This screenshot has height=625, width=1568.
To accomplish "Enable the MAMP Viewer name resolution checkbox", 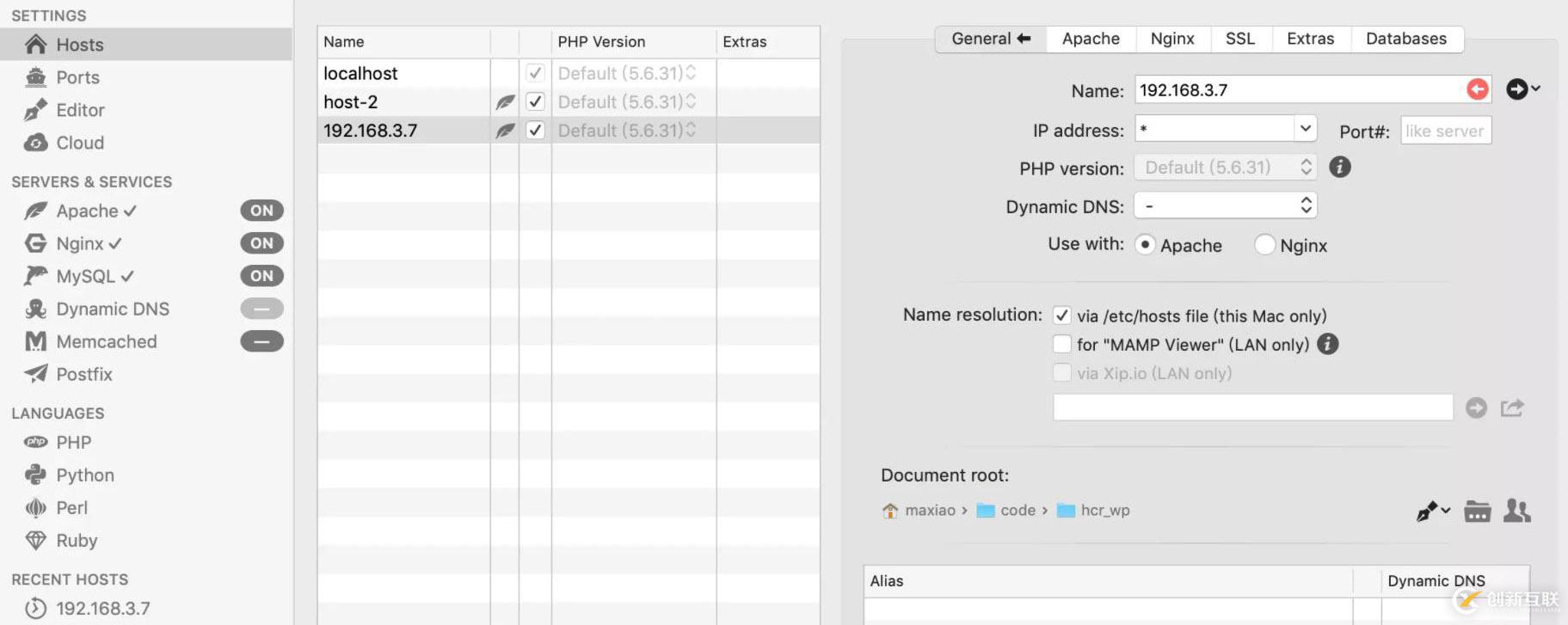I will (x=1062, y=344).
